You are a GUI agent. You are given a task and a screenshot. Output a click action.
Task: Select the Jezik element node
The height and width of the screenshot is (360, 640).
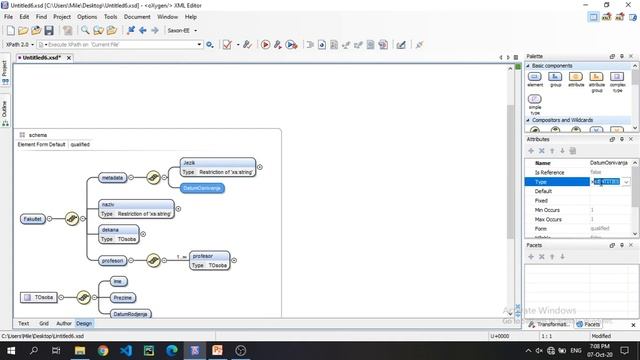tap(218, 167)
